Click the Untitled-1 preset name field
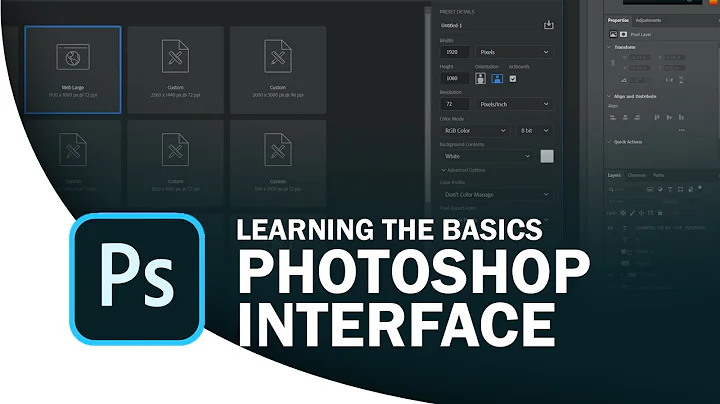This screenshot has width=720, height=404. click(x=490, y=25)
